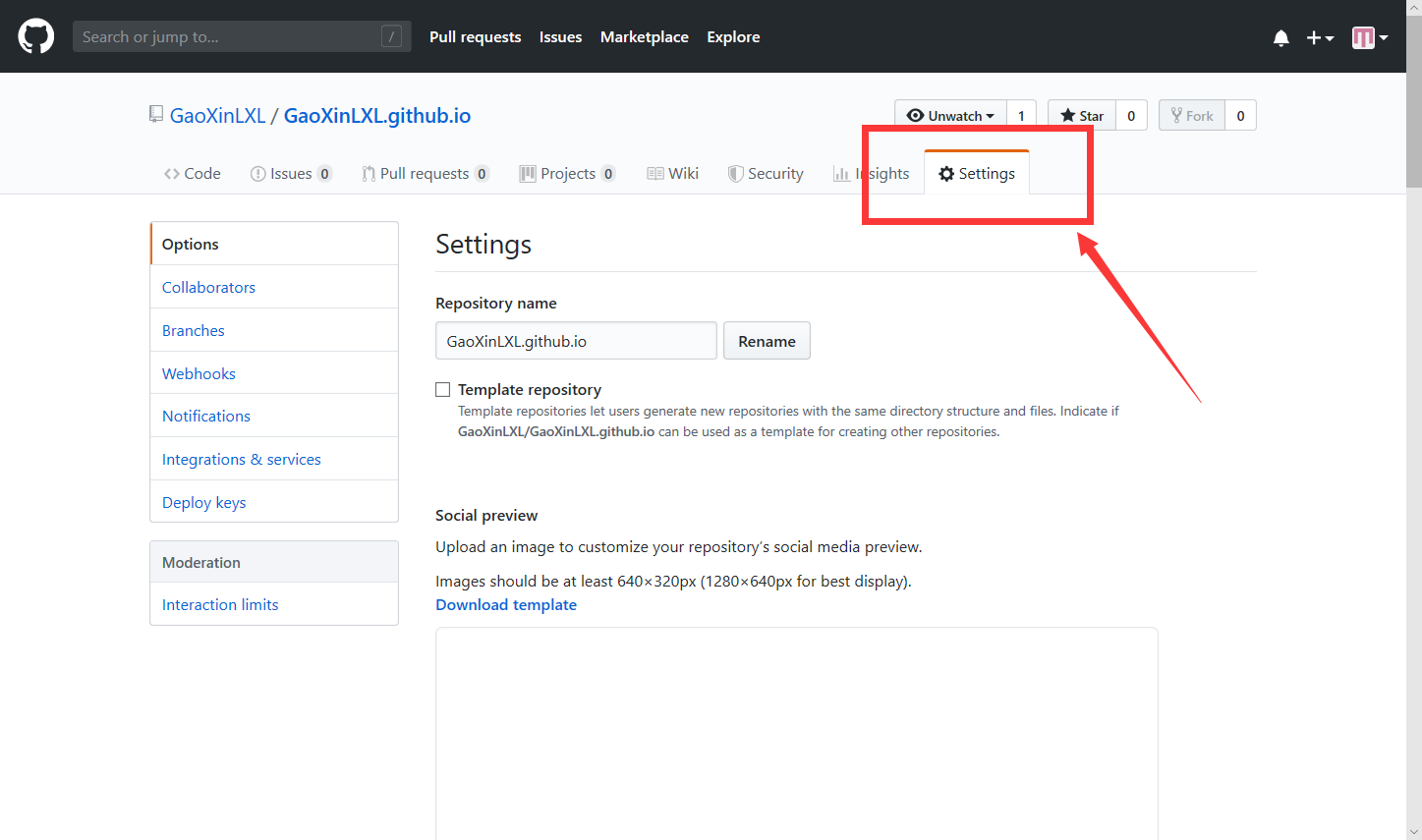Click the search or jump to field
The image size is (1422, 840).
(241, 35)
